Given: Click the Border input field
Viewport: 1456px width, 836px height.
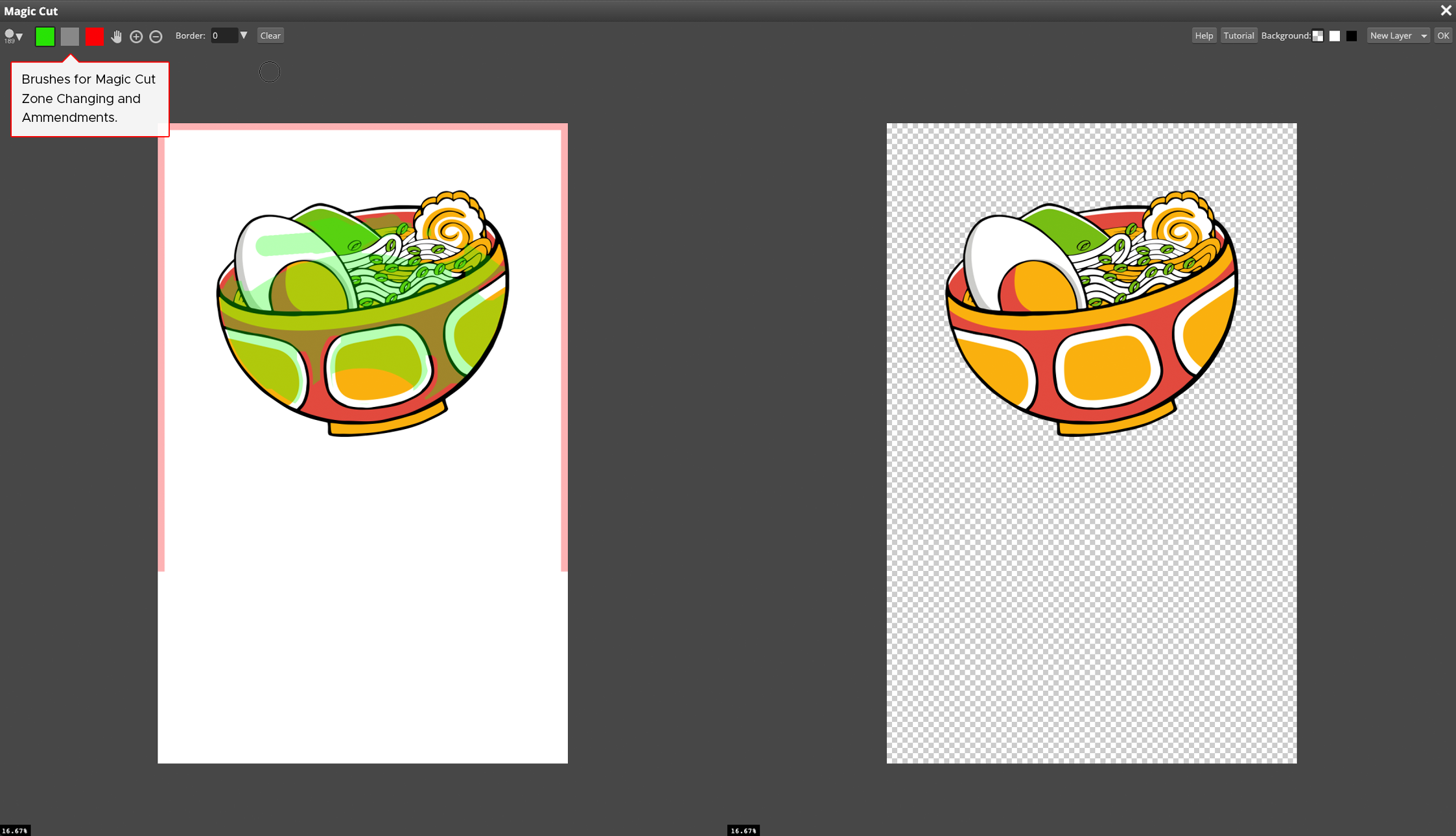Looking at the screenshot, I should (x=222, y=36).
